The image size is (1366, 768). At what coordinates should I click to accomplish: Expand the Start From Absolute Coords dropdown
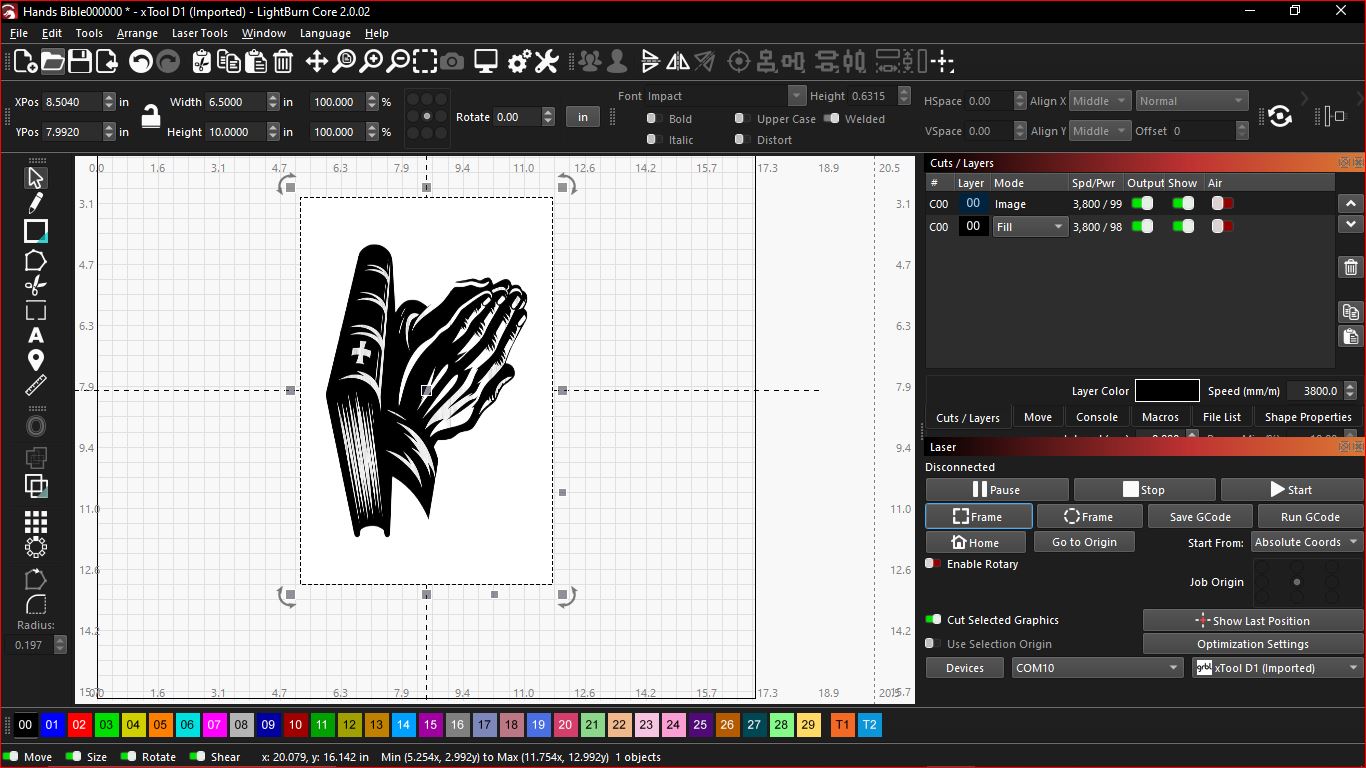click(1306, 542)
